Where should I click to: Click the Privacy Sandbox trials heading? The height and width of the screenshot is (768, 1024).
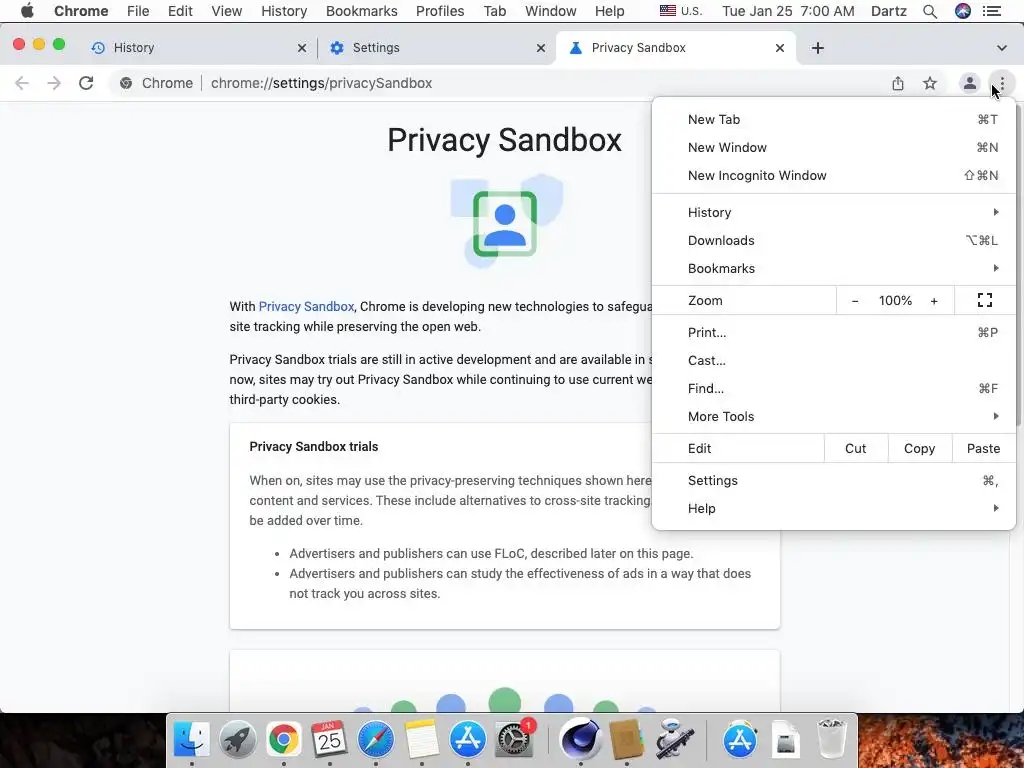pos(313,447)
